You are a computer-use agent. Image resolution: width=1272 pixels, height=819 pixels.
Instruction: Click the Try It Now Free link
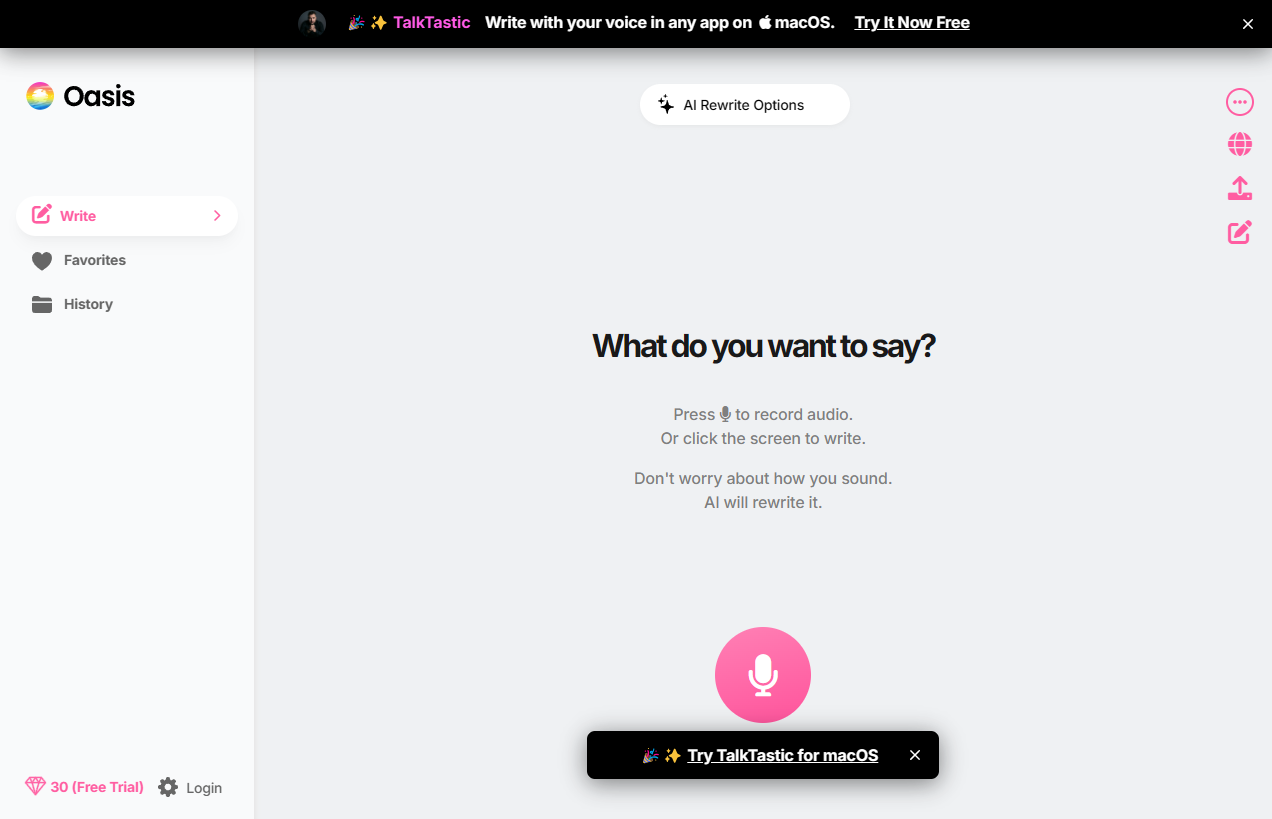pos(912,22)
